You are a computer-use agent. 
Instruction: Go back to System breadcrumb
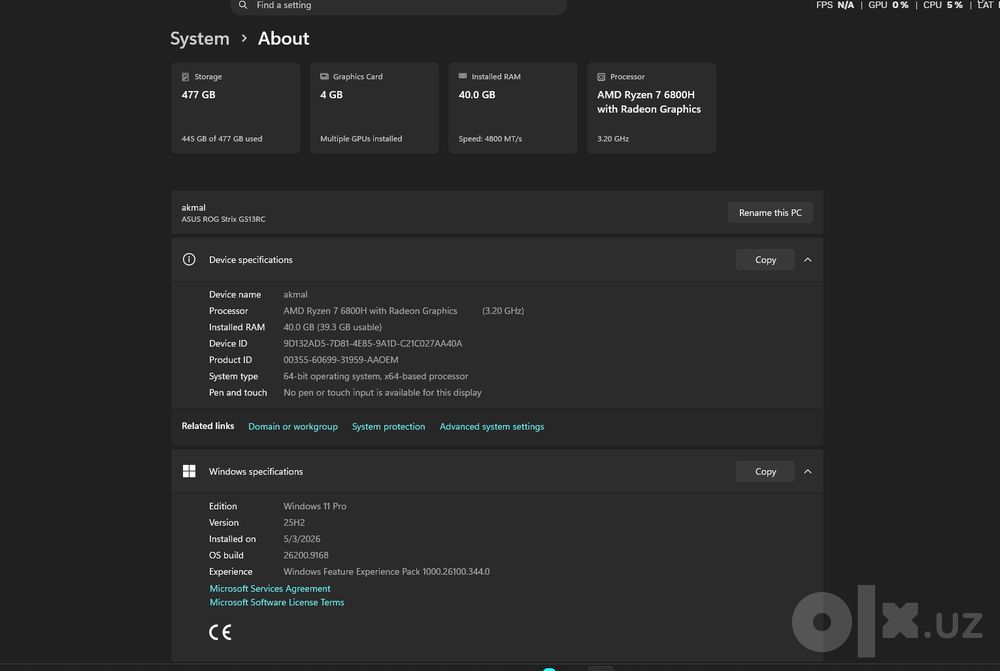pyautogui.click(x=200, y=38)
